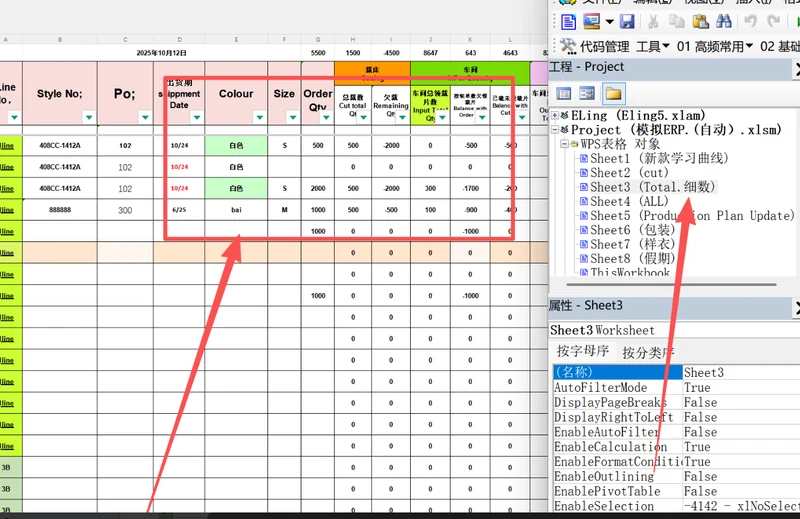Open the Order Qty column filter dropdown
This screenshot has height=519, width=800.
click(x=326, y=117)
